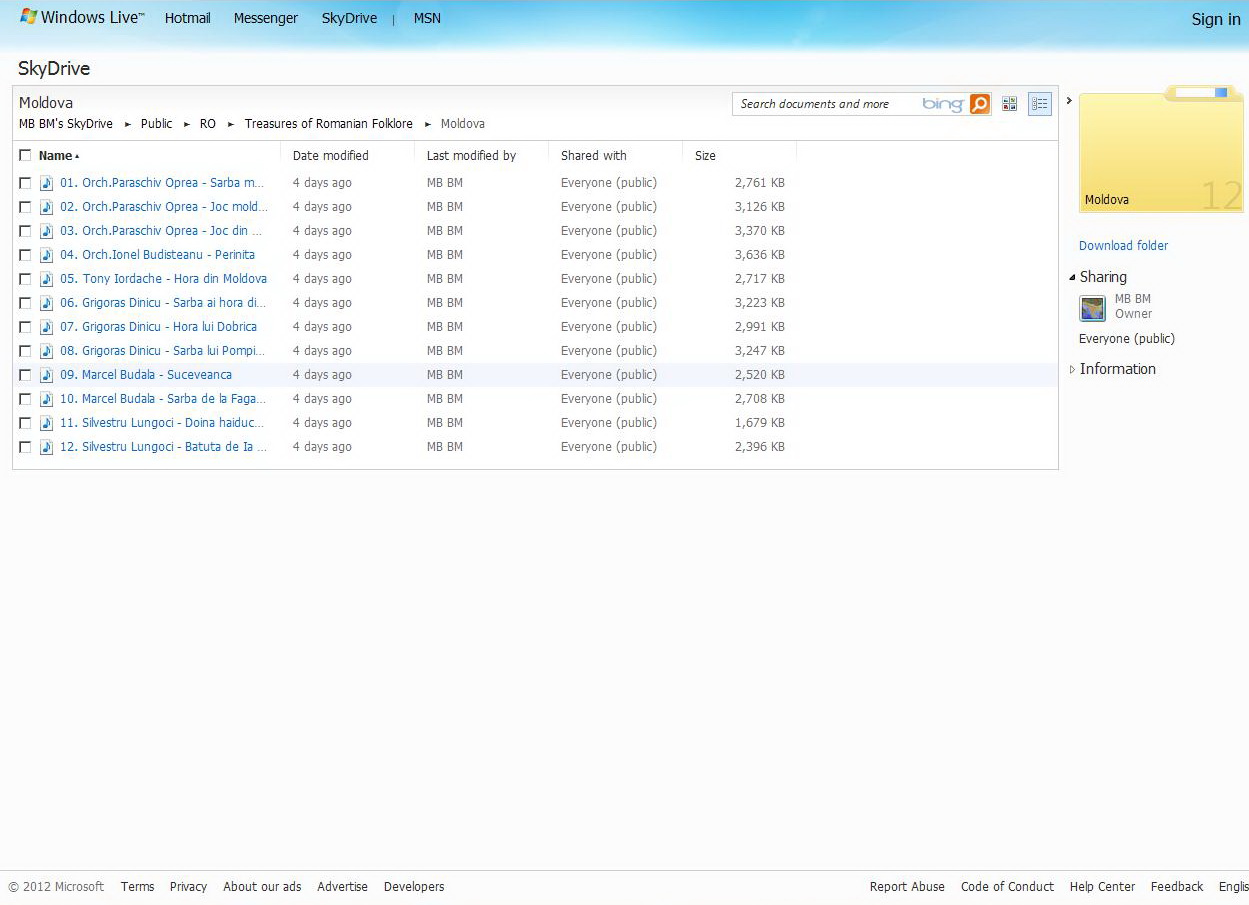Viewport: 1249px width, 905px height.
Task: Sort by Last modified by column
Action: [x=471, y=156]
